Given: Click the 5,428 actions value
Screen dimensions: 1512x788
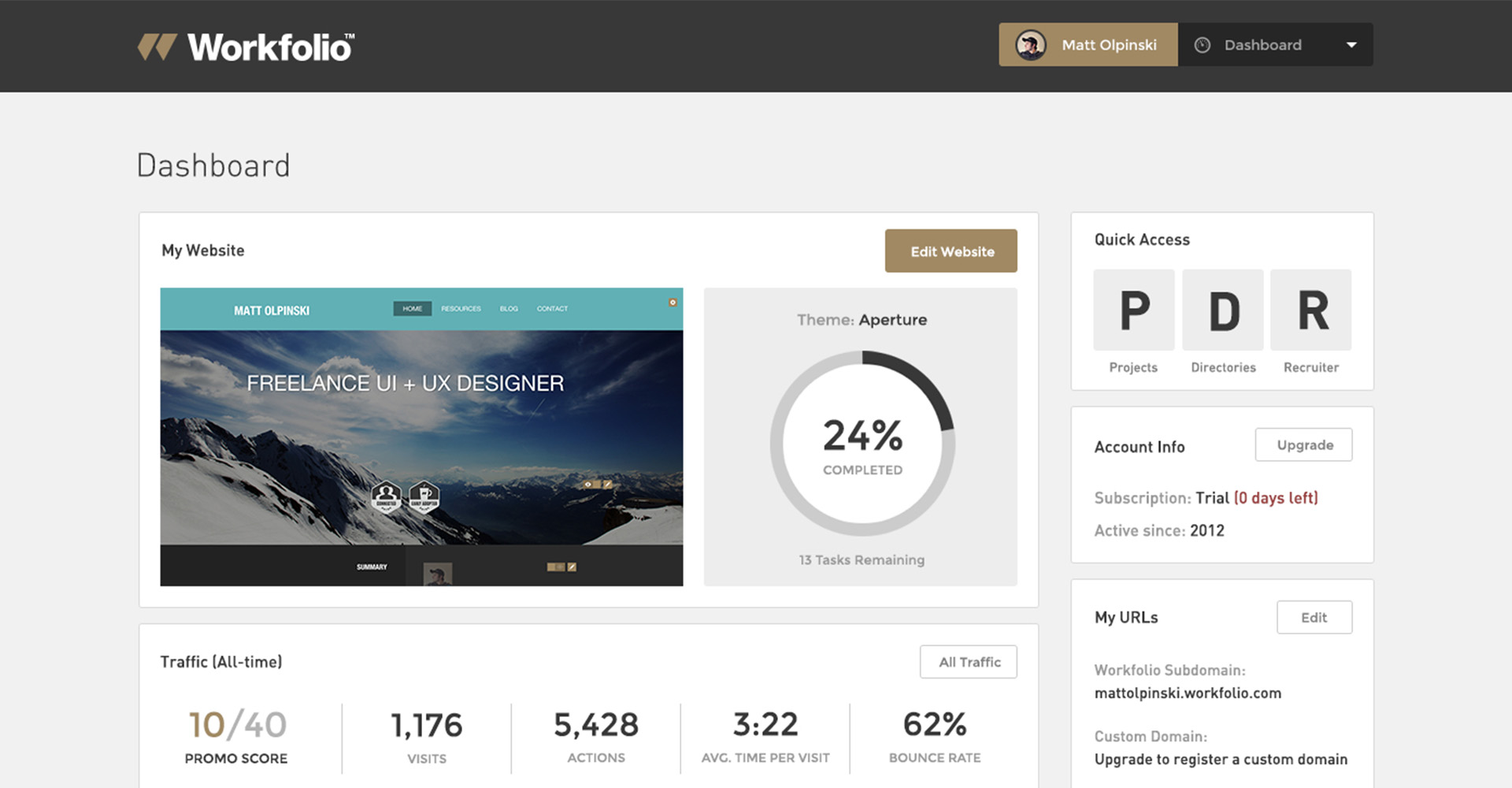Looking at the screenshot, I should pyautogui.click(x=596, y=724).
